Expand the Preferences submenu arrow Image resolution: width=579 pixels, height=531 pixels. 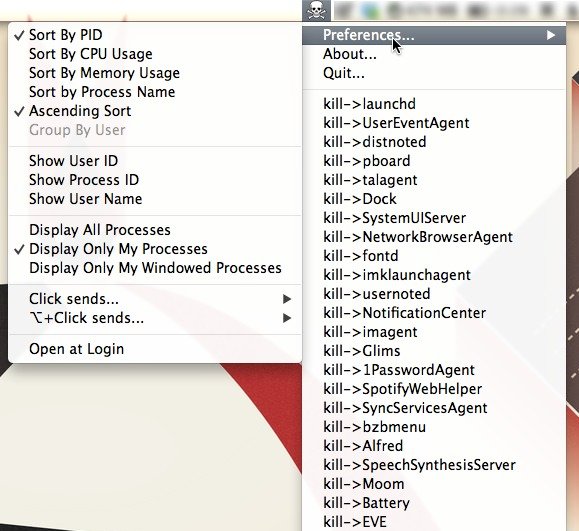click(x=551, y=35)
